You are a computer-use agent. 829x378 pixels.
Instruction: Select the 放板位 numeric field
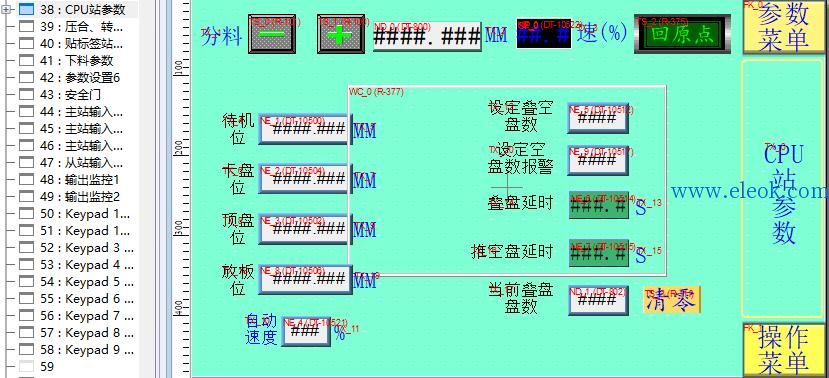305,279
